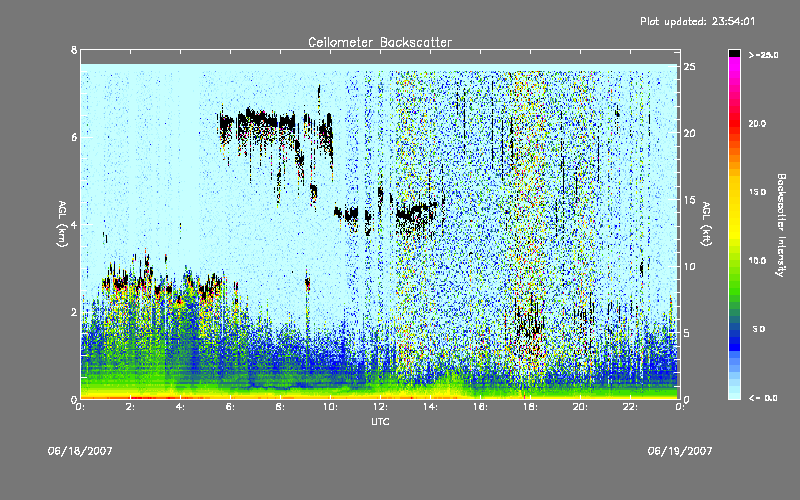
Task: Click the "AGL (kft)" axis label
Action: pyautogui.click(x=706, y=224)
